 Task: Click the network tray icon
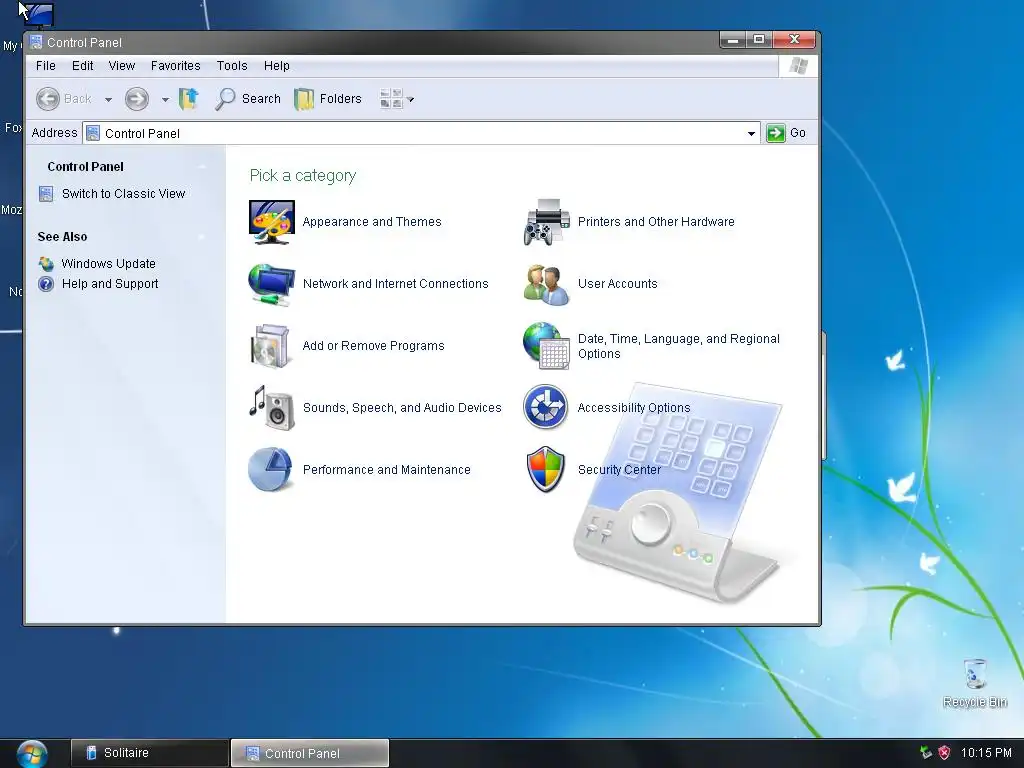pyautogui.click(x=925, y=753)
